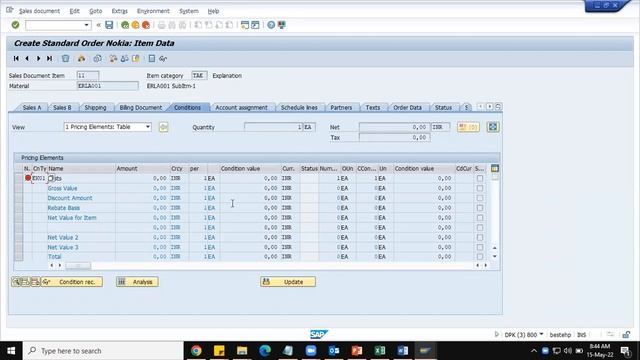Click the Gross Value link
The height and width of the screenshot is (360, 640).
(x=62, y=188)
